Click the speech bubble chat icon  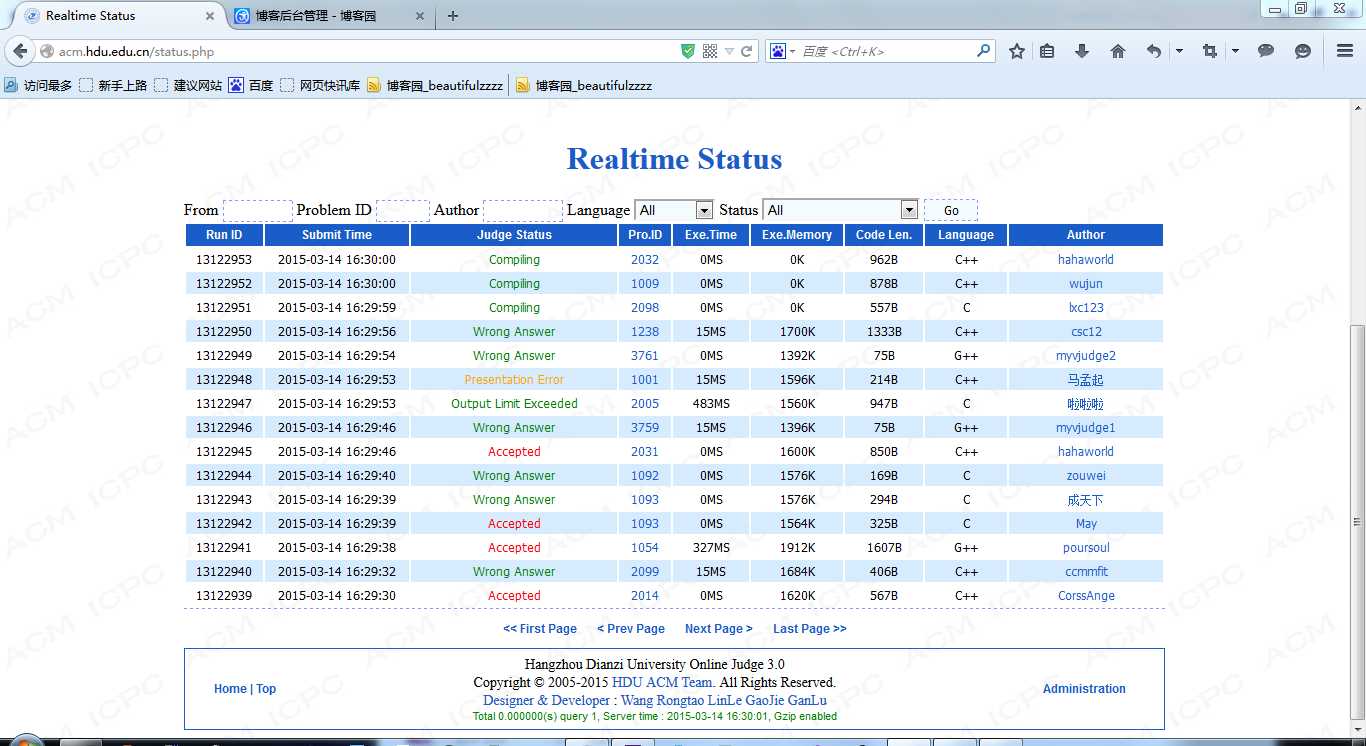click(x=1266, y=51)
